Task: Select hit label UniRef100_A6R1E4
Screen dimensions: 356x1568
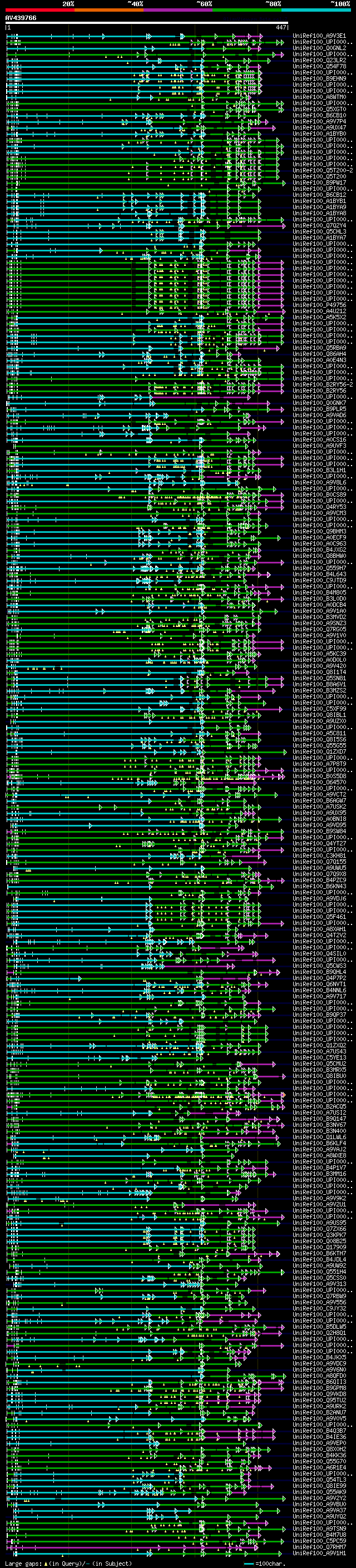Action: pyautogui.click(x=319, y=1467)
